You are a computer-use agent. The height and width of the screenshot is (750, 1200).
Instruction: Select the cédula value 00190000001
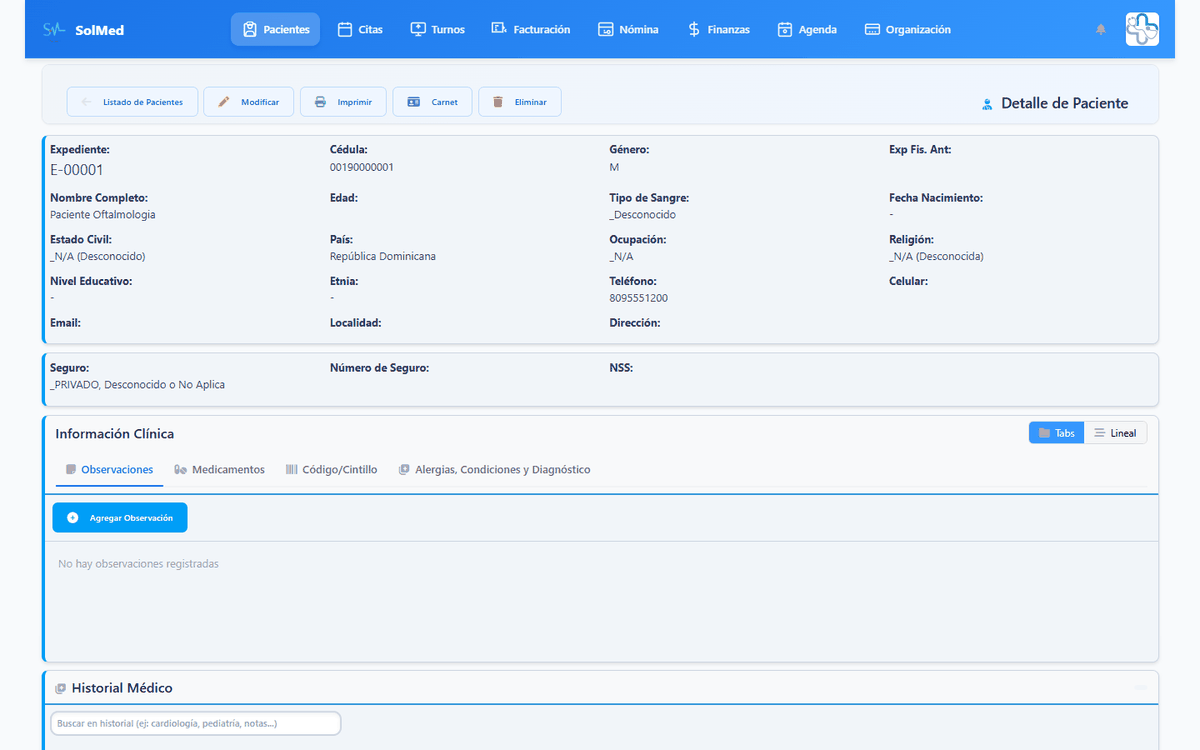coord(362,167)
